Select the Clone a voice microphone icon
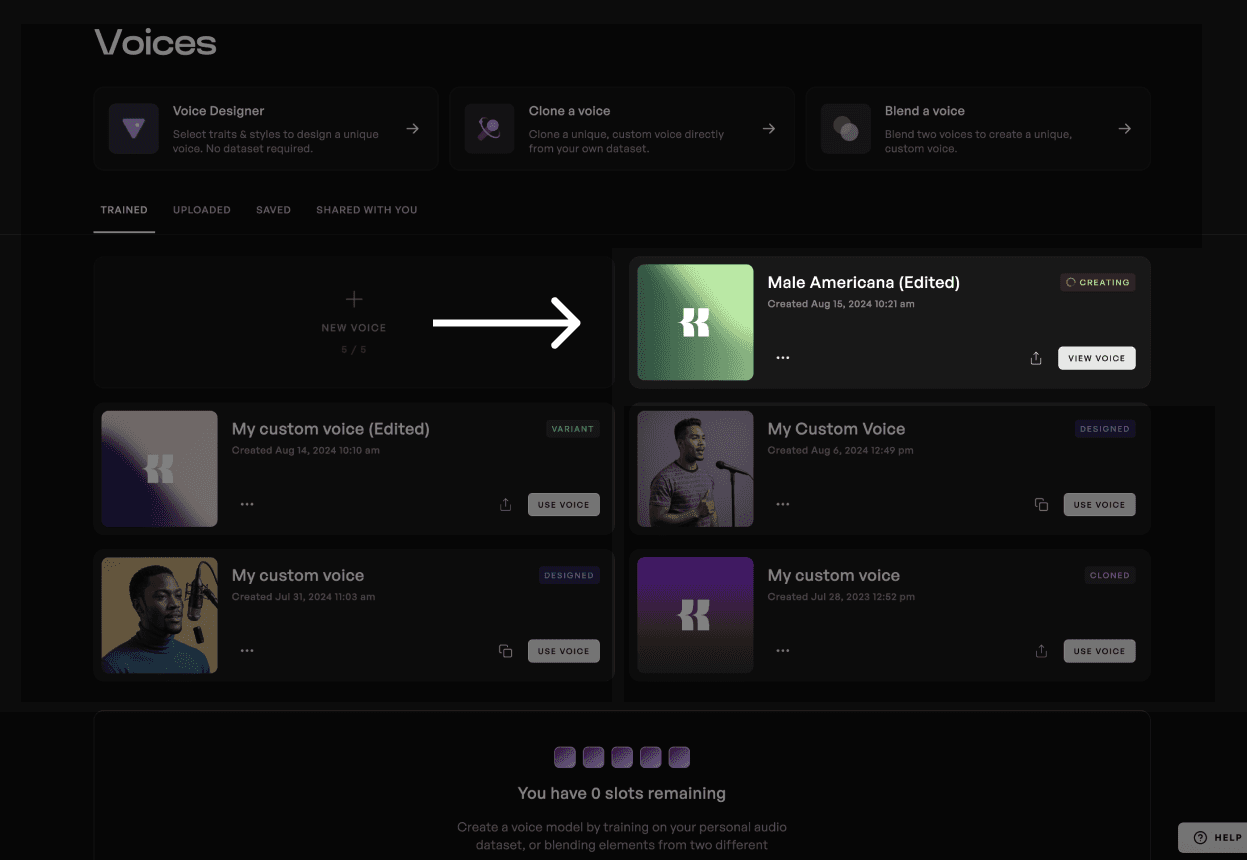The width and height of the screenshot is (1247, 860). (490, 129)
